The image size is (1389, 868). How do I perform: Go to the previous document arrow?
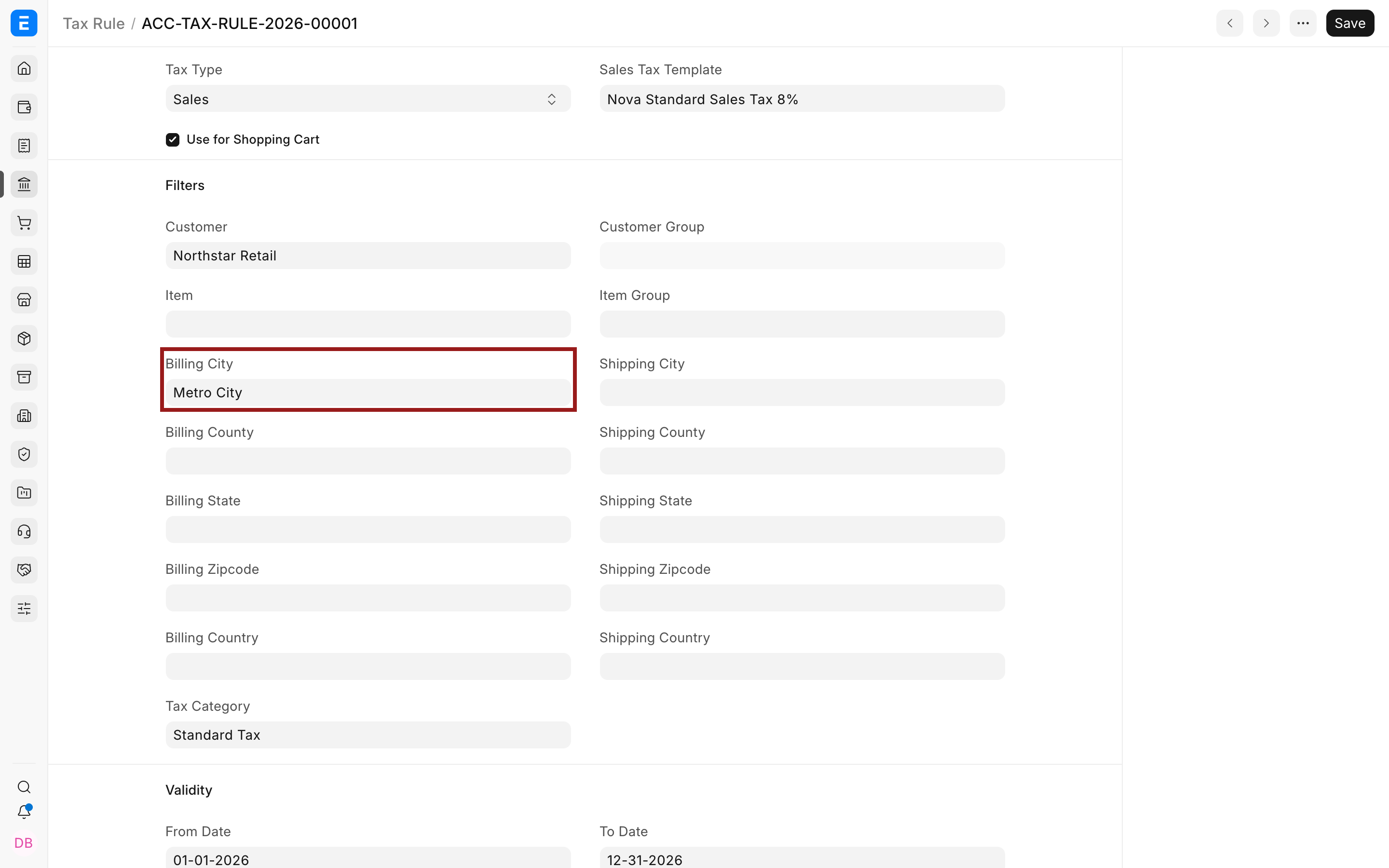coord(1229,23)
